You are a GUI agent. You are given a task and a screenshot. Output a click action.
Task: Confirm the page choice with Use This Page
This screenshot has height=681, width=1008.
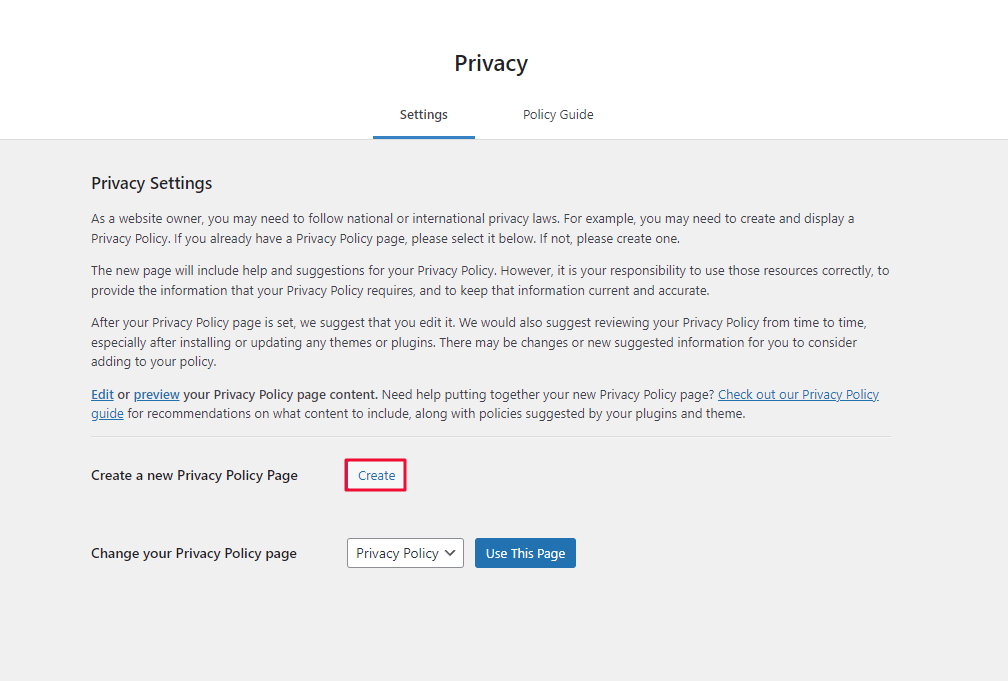click(525, 552)
